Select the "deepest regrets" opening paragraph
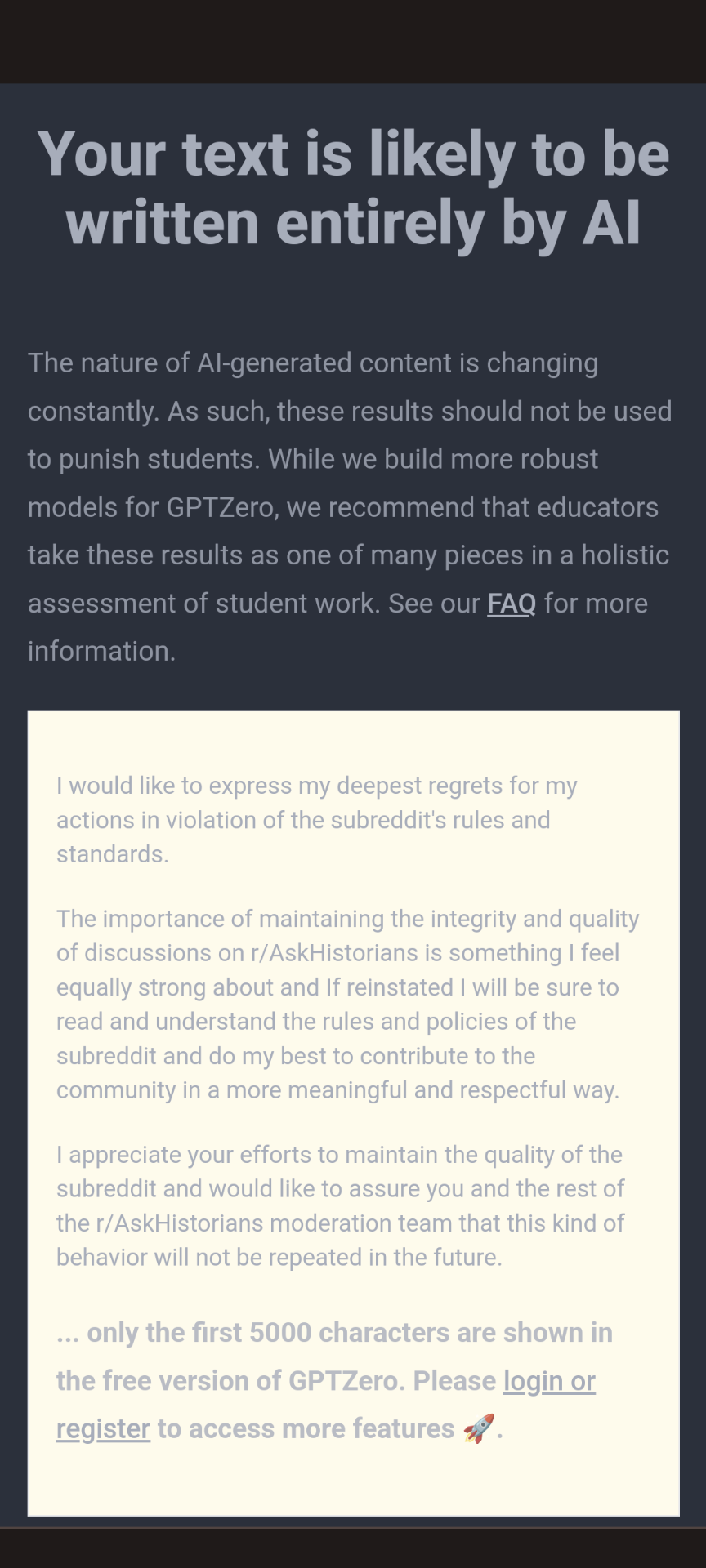The width and height of the screenshot is (706, 1568). coord(317,820)
